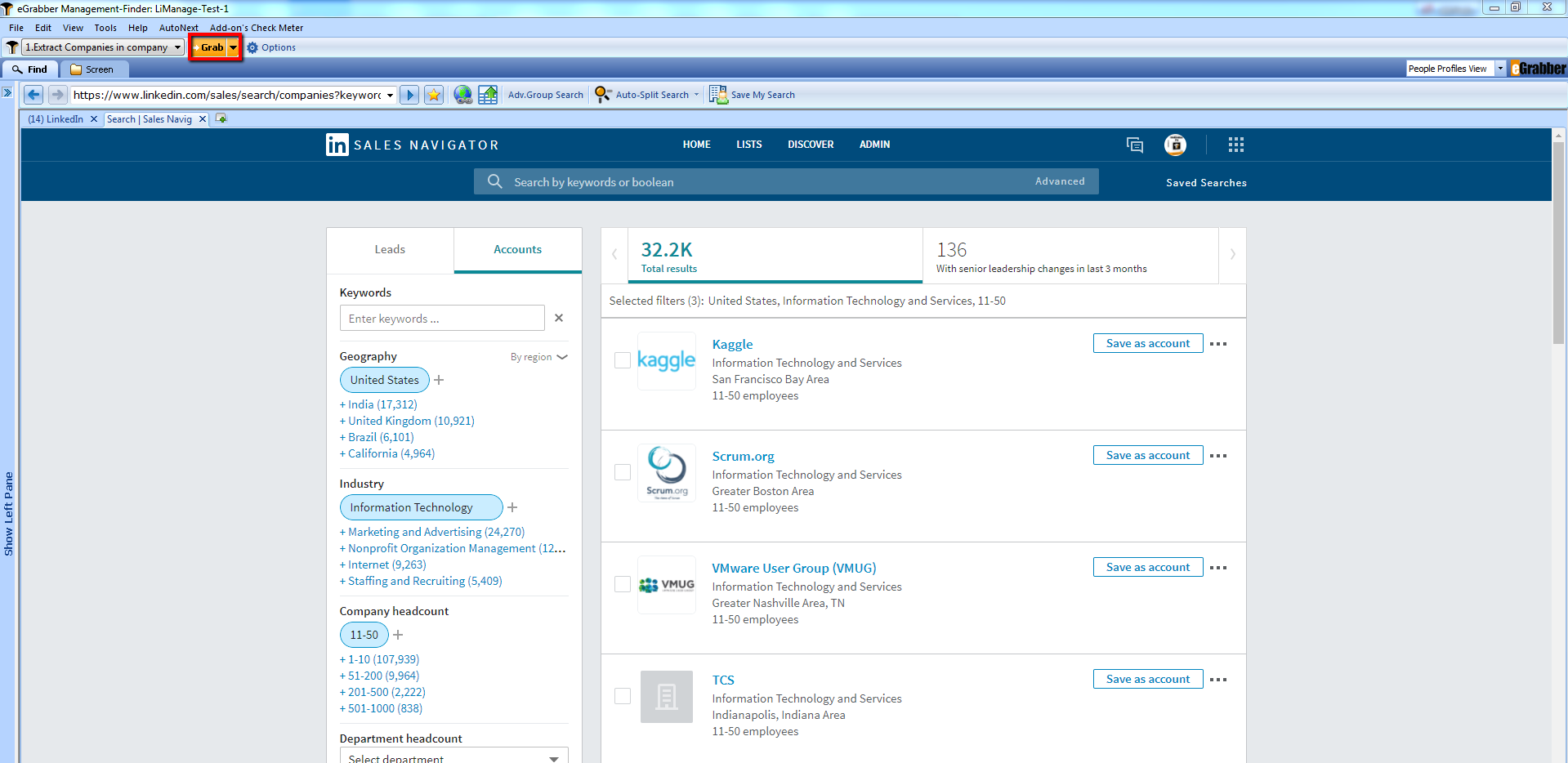The height and width of the screenshot is (763, 1568).
Task: Open the Kaggle logo thumbnail
Action: pos(667,361)
